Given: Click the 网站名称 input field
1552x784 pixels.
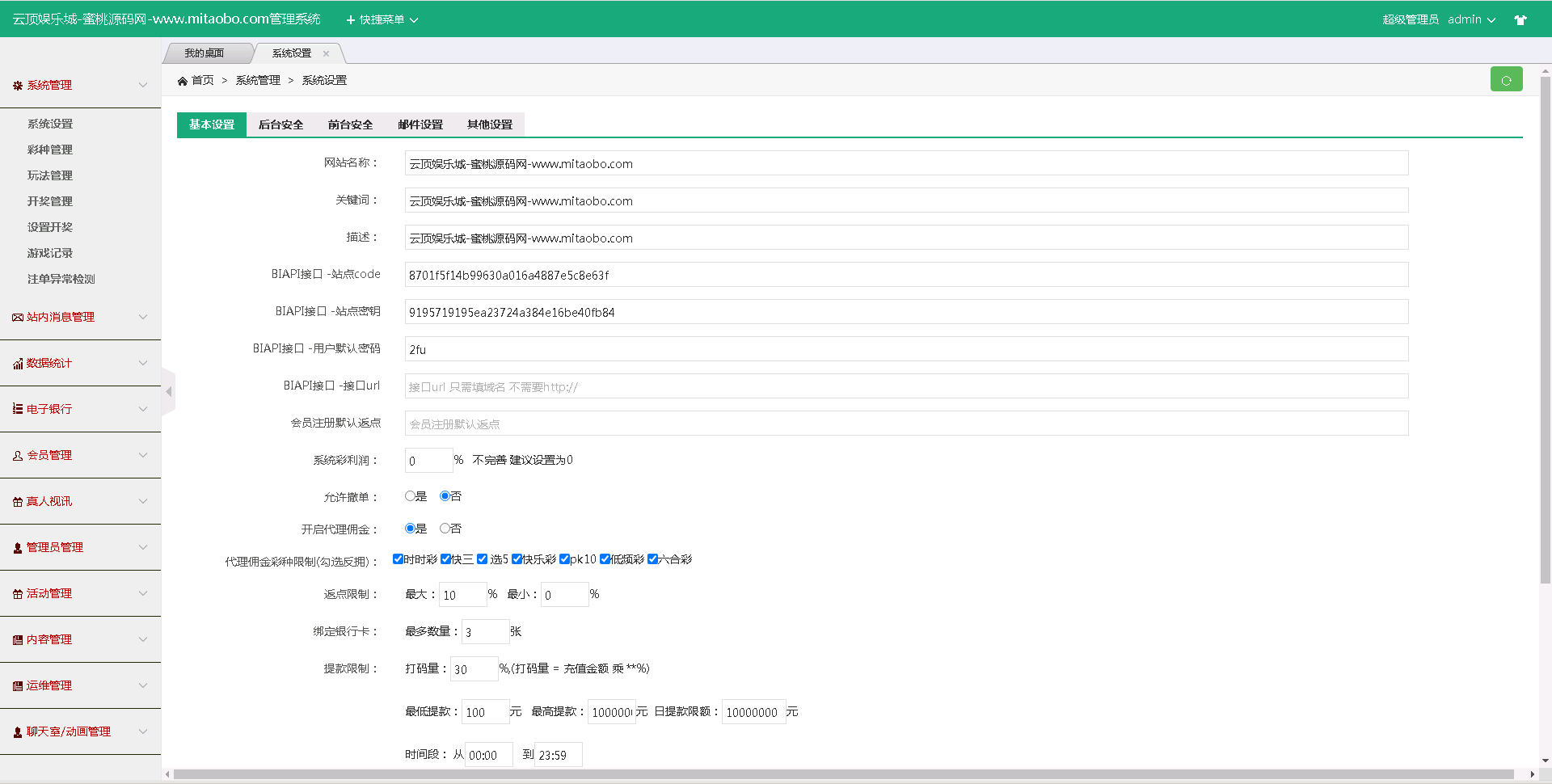Looking at the screenshot, I should tap(905, 163).
